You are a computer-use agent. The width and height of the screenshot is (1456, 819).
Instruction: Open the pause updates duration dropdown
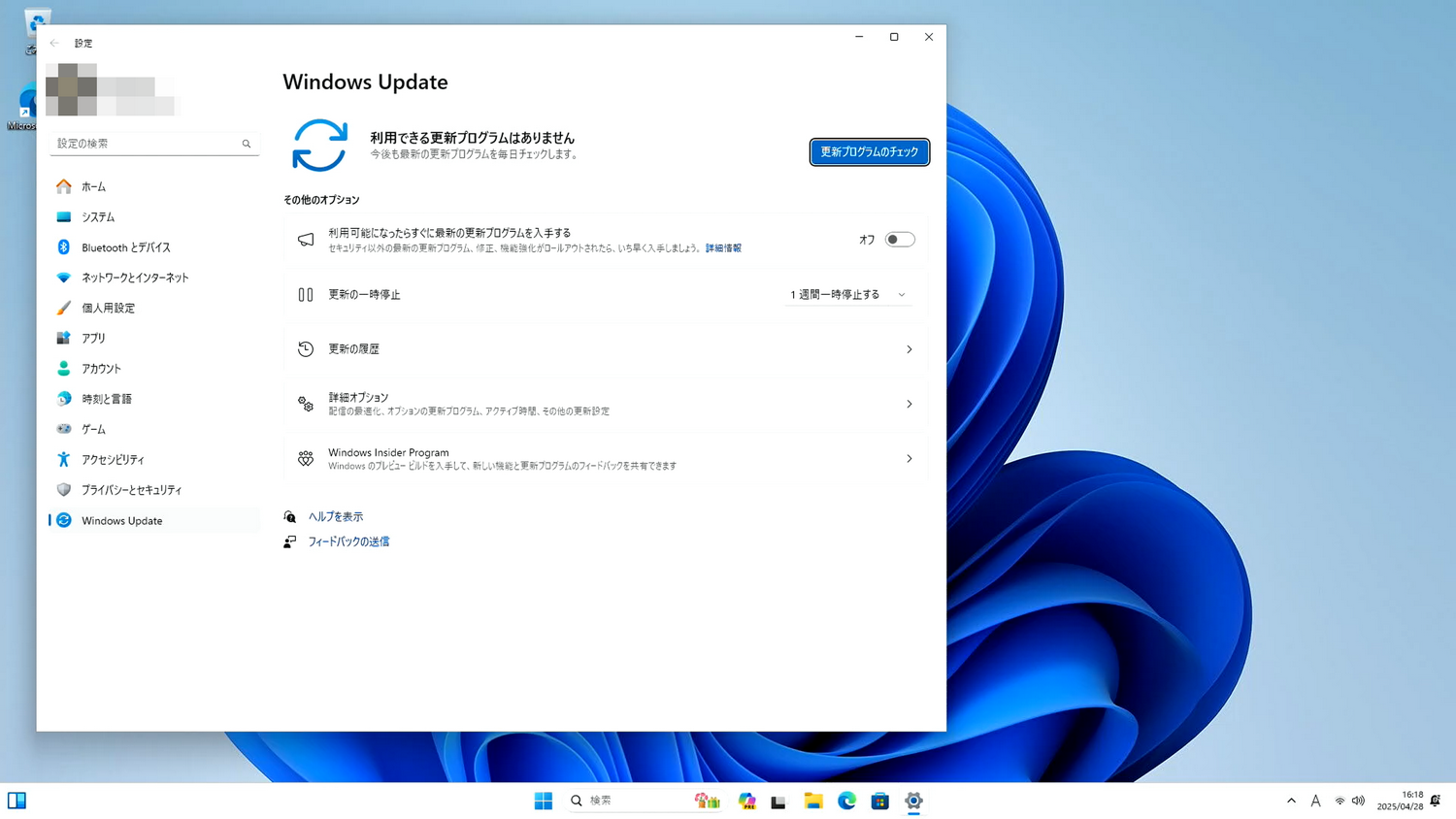click(846, 294)
